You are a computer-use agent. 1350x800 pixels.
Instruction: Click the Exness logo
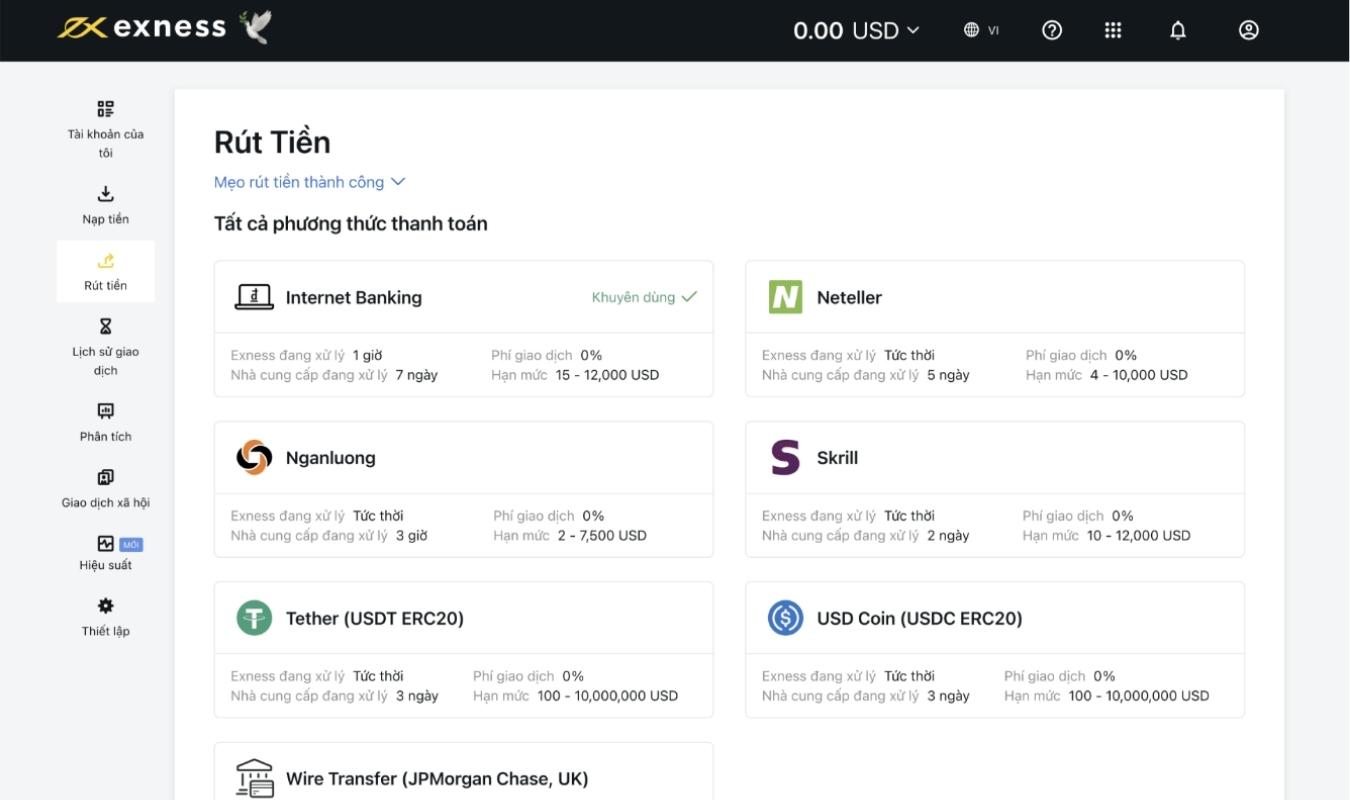click(141, 28)
